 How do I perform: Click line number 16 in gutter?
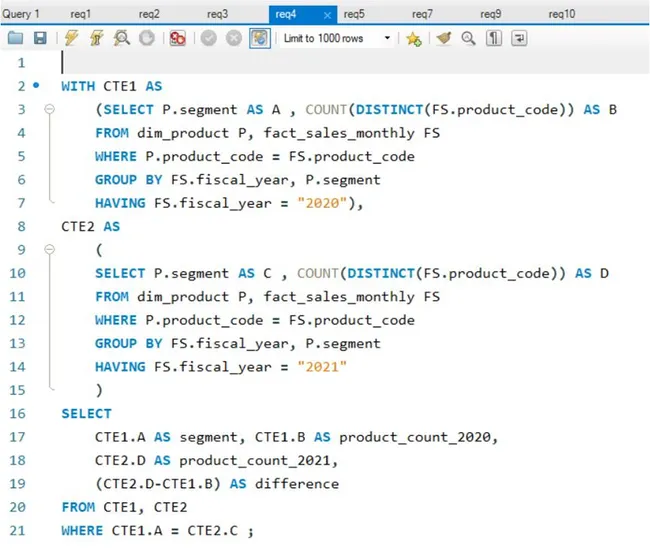17,413
